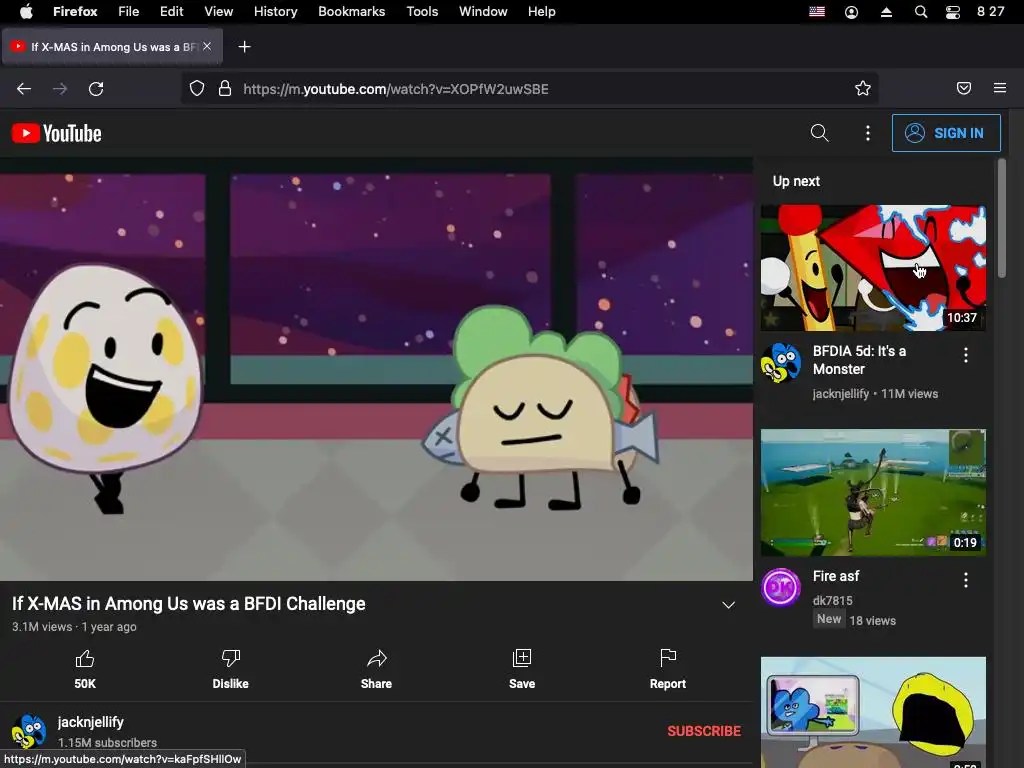Open macOS Control Center

pyautogui.click(x=953, y=12)
